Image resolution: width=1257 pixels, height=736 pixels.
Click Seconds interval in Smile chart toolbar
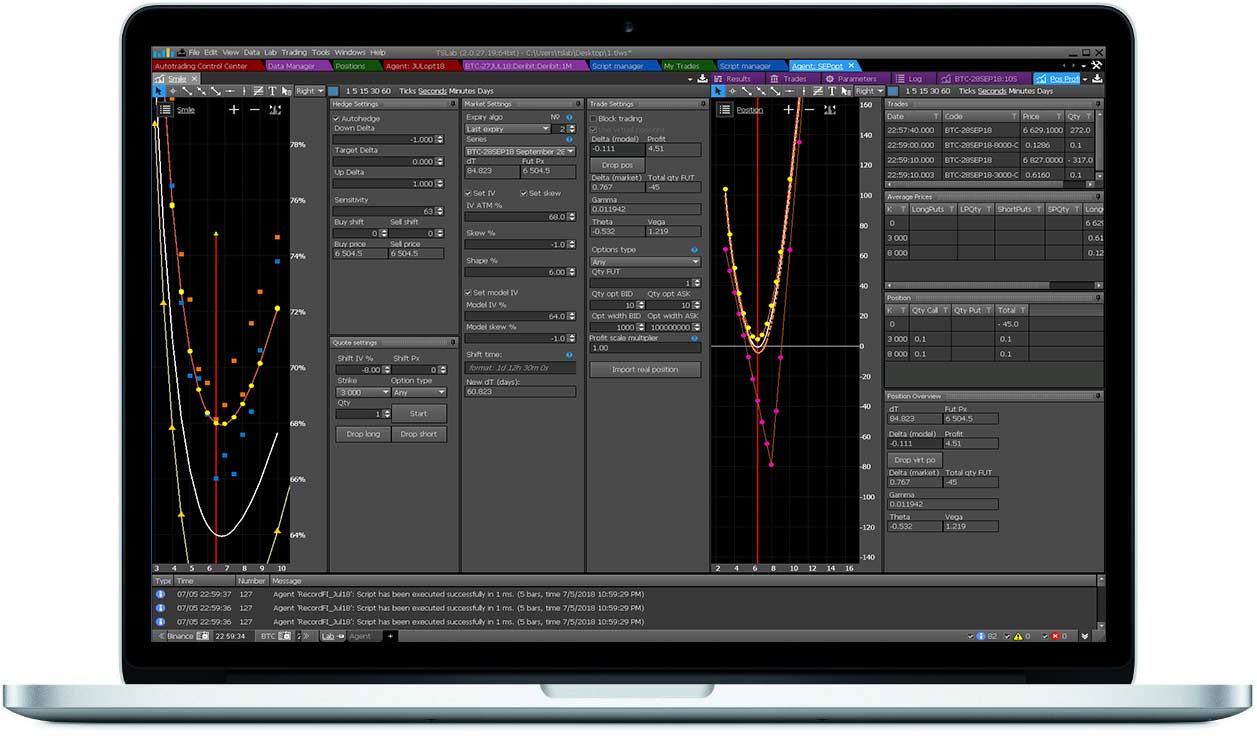point(432,91)
